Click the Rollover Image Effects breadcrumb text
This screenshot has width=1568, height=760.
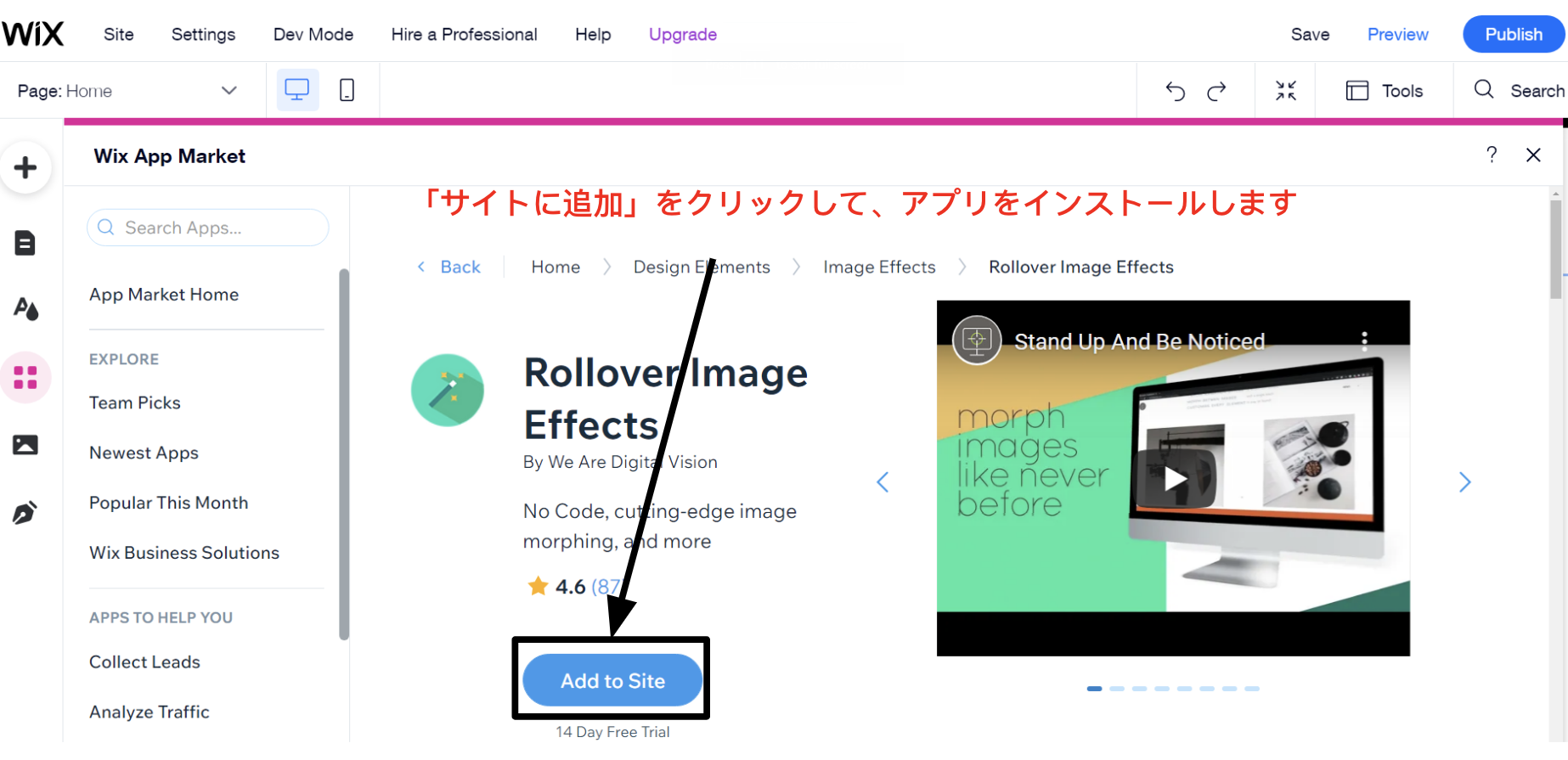coord(1080,267)
